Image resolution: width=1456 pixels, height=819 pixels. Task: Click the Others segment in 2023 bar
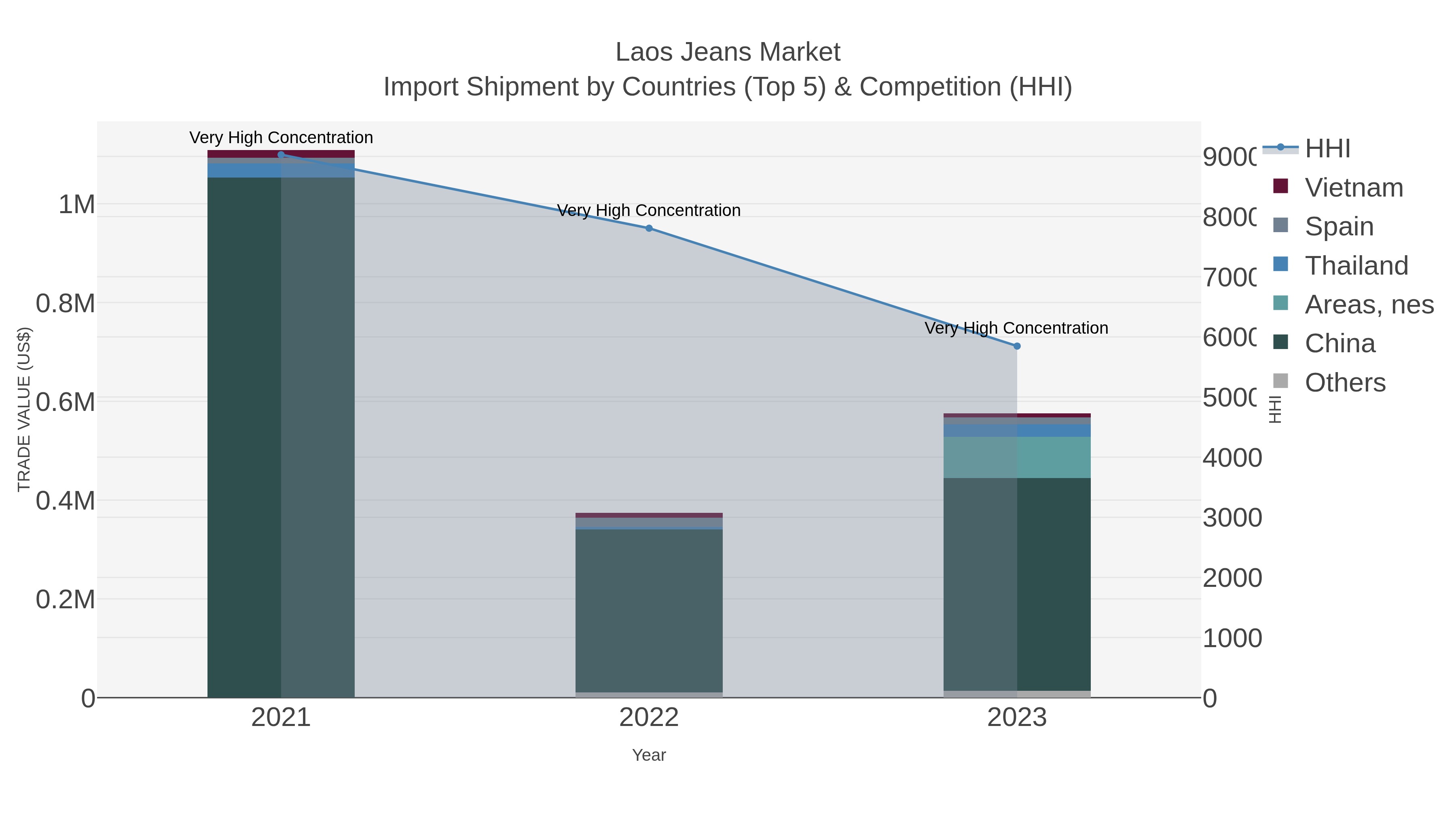point(1017,694)
